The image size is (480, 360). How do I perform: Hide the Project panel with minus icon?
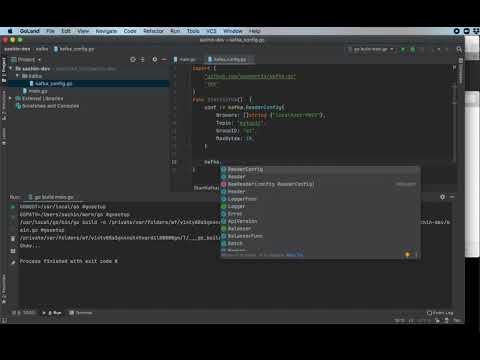click(164, 60)
